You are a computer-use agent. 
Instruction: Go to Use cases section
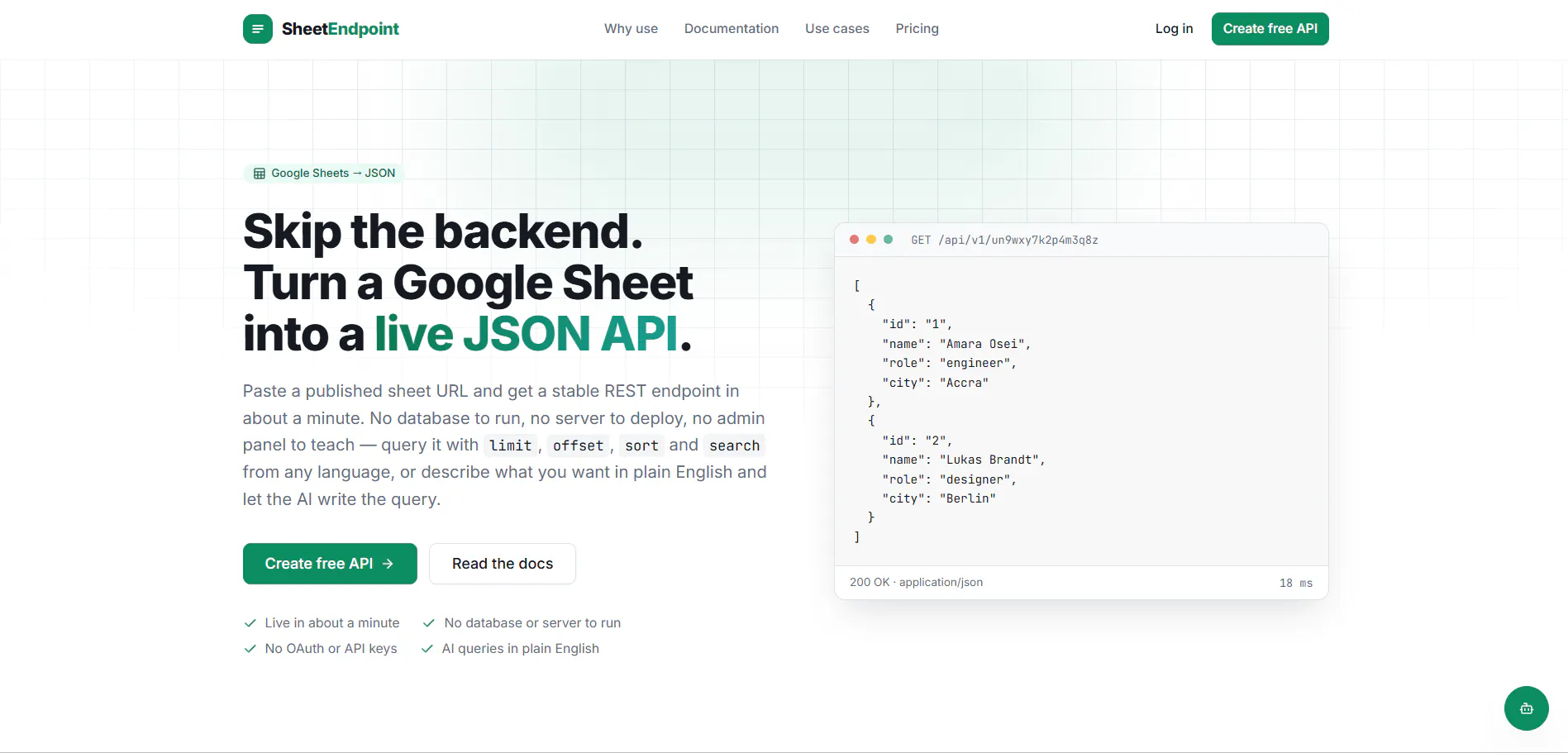(837, 29)
